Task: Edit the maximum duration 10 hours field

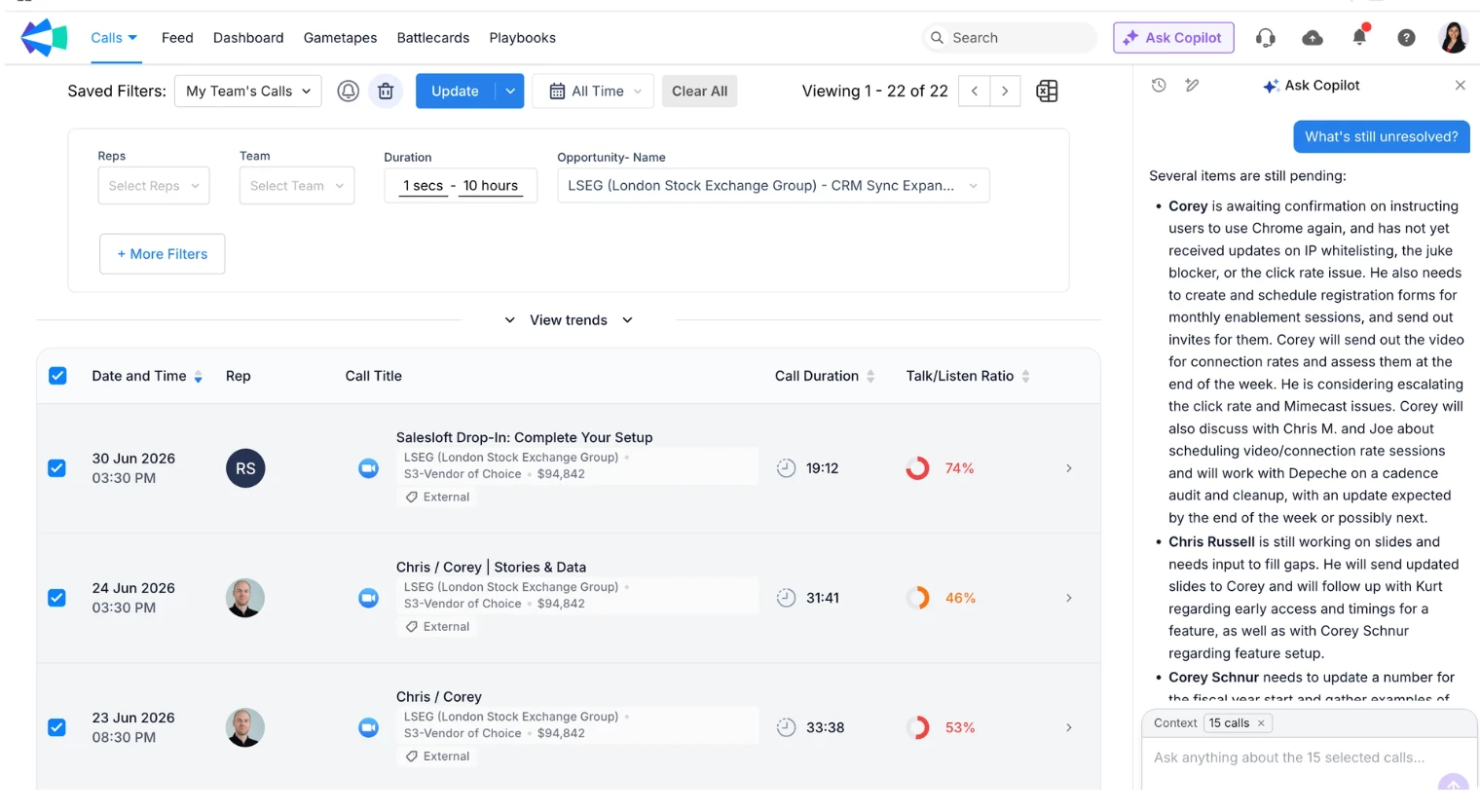Action: pyautogui.click(x=490, y=186)
